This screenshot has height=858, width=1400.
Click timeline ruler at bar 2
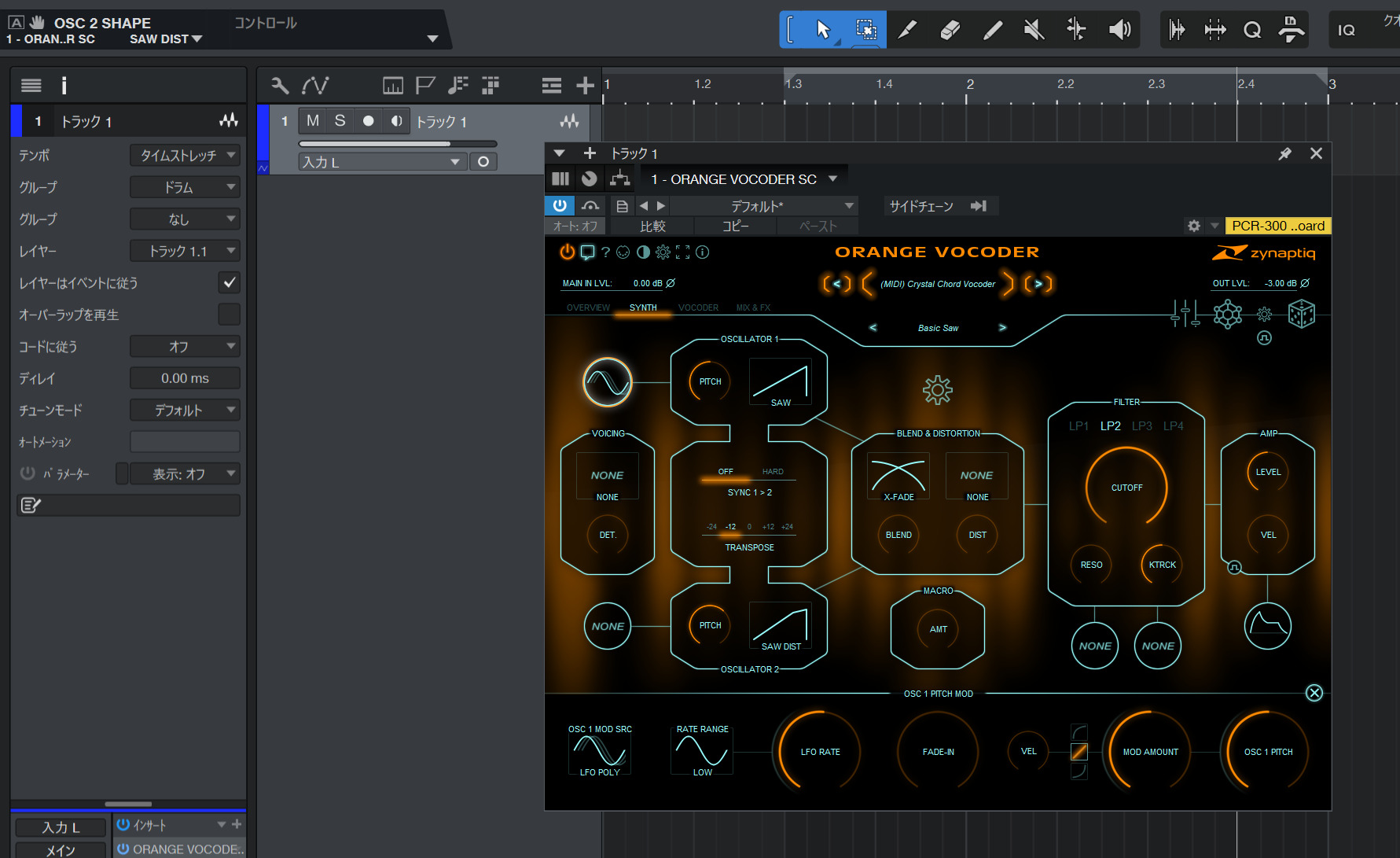pyautogui.click(x=969, y=84)
